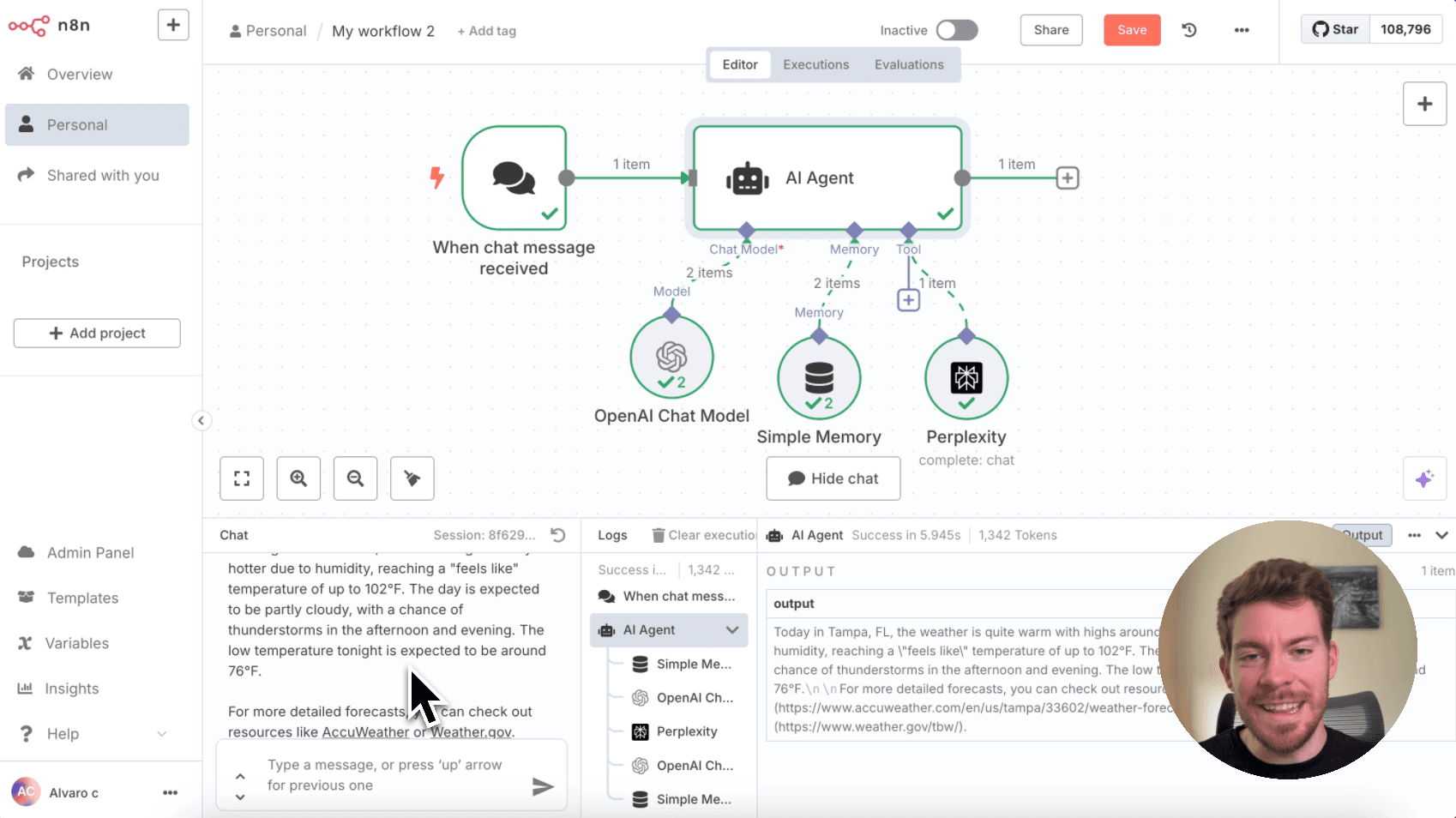Click the AC user avatar
The height and width of the screenshot is (818, 1456).
(x=26, y=792)
